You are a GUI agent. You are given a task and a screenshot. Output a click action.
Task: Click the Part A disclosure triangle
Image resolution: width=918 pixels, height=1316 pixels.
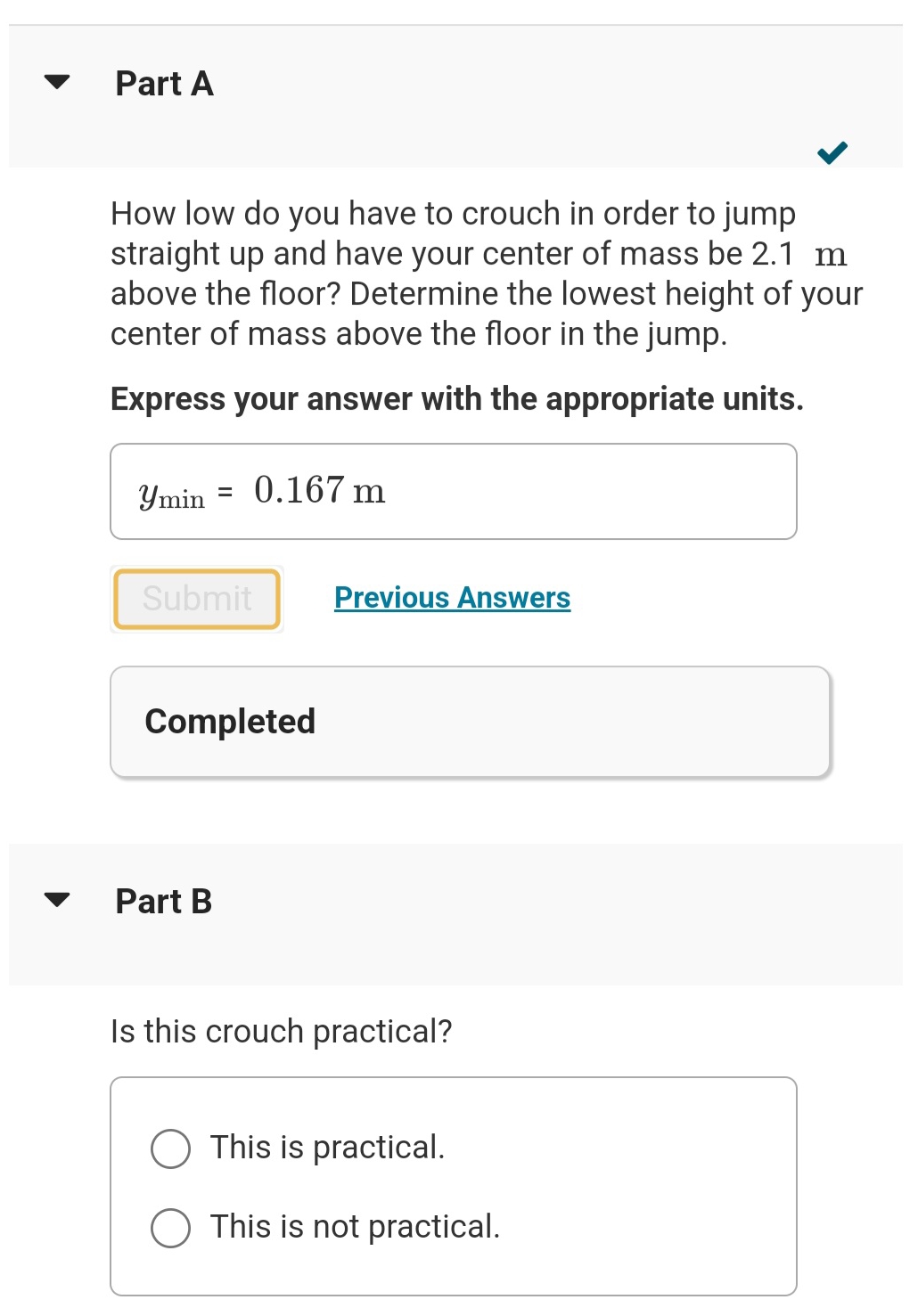click(x=55, y=84)
